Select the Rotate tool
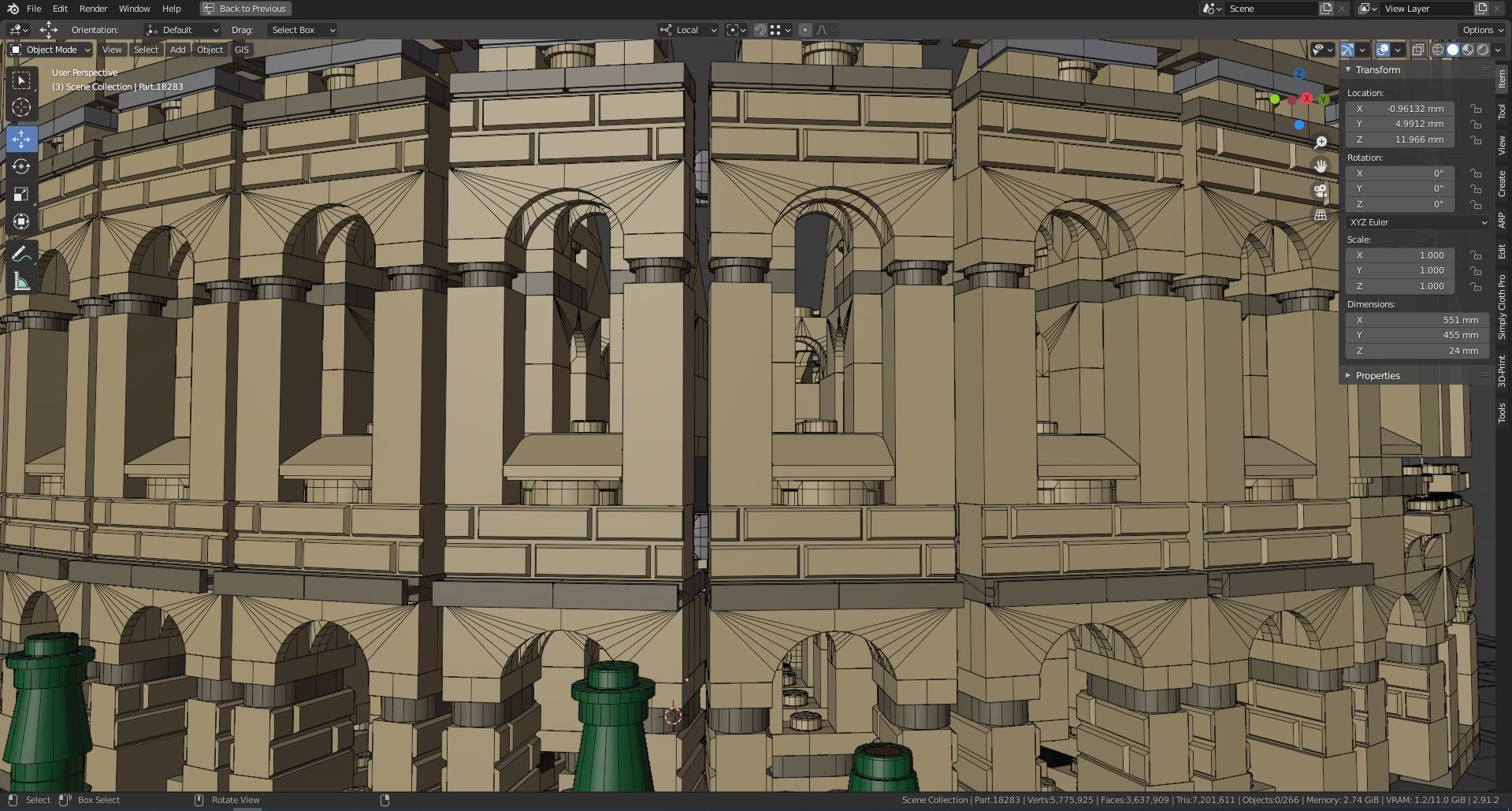The width and height of the screenshot is (1512, 811). (21, 166)
